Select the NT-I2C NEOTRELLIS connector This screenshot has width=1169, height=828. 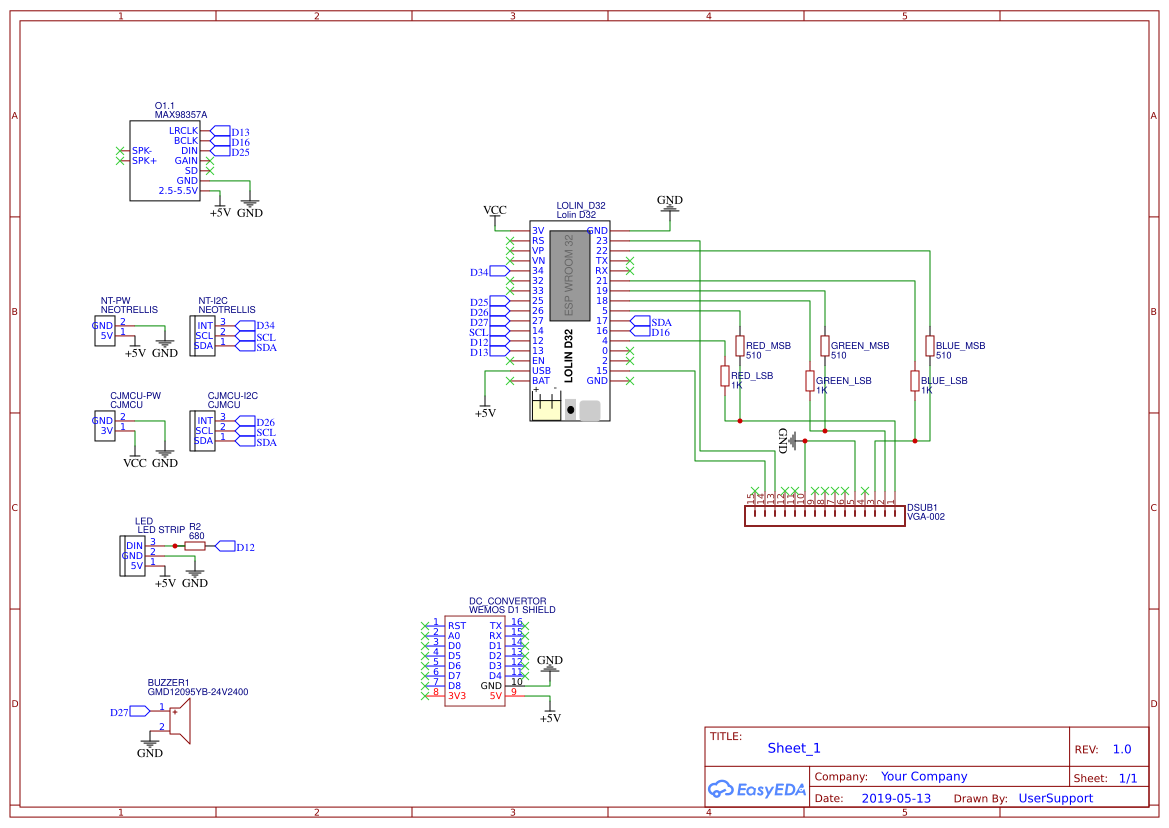coord(205,338)
